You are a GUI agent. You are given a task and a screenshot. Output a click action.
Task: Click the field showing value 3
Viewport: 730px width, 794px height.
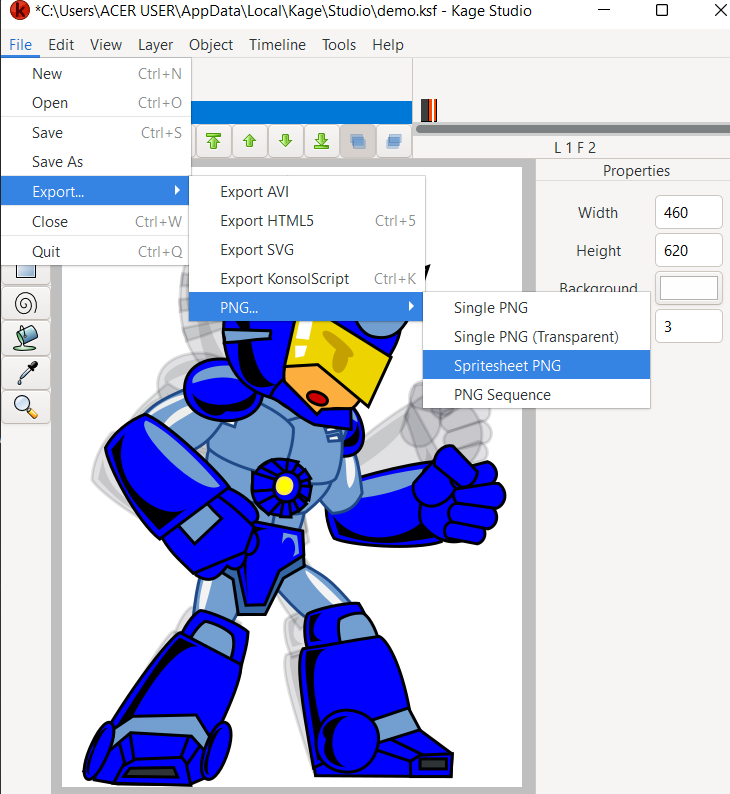coord(688,327)
